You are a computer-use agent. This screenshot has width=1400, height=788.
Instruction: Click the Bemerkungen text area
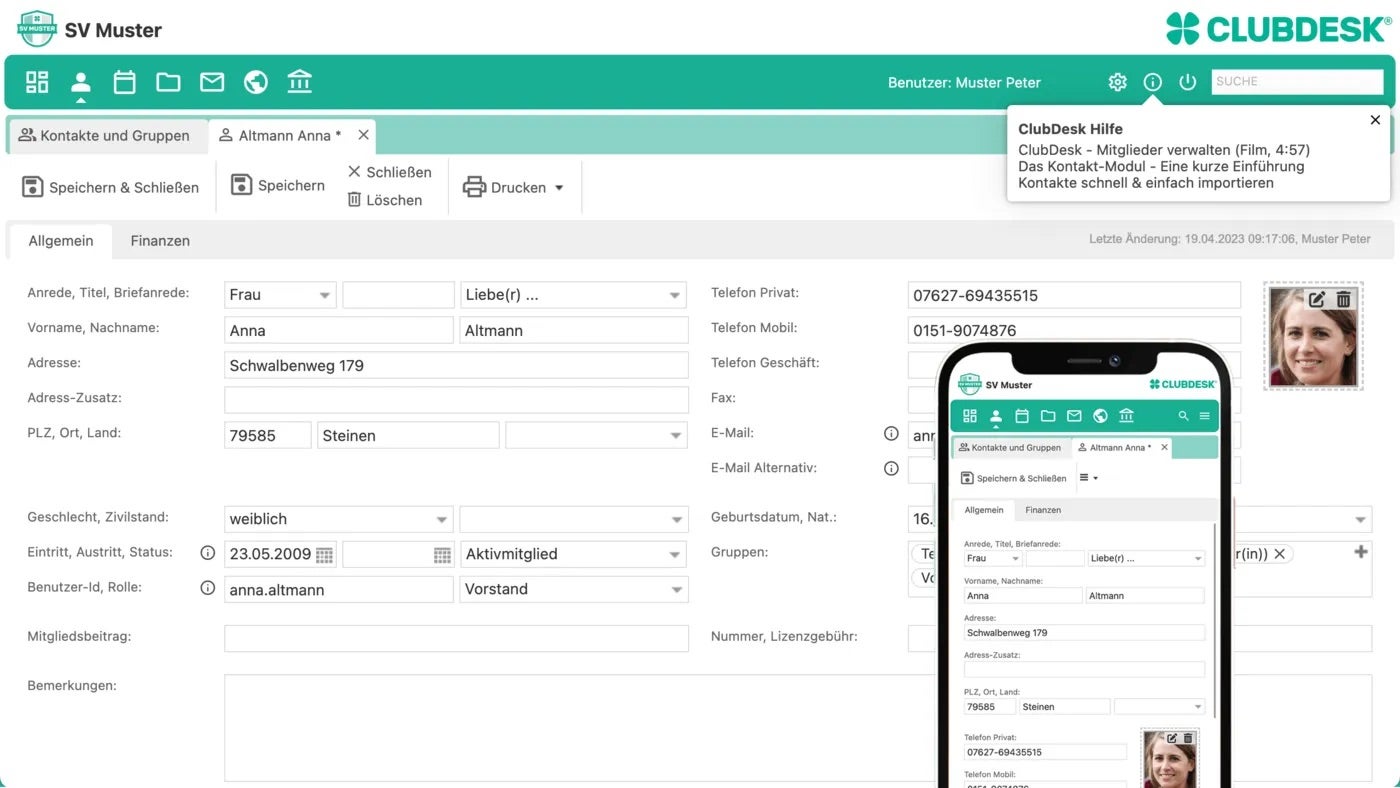tap(580, 727)
